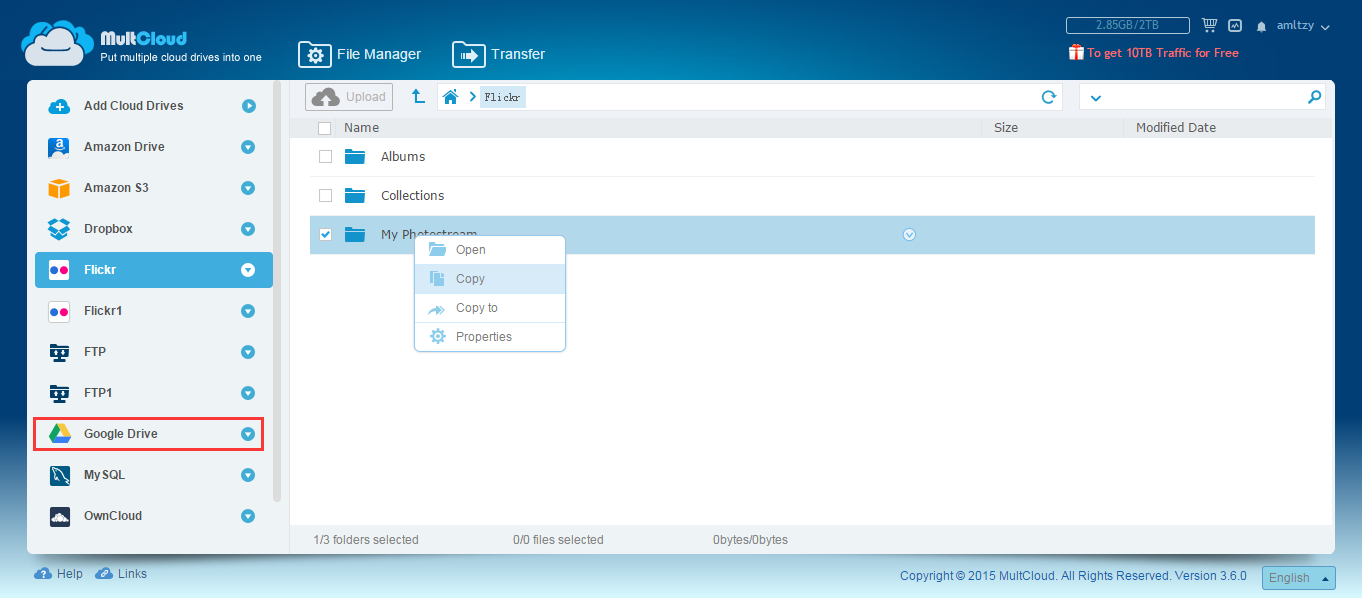
Task: Toggle the select-all checkbox in header
Action: coord(324,128)
